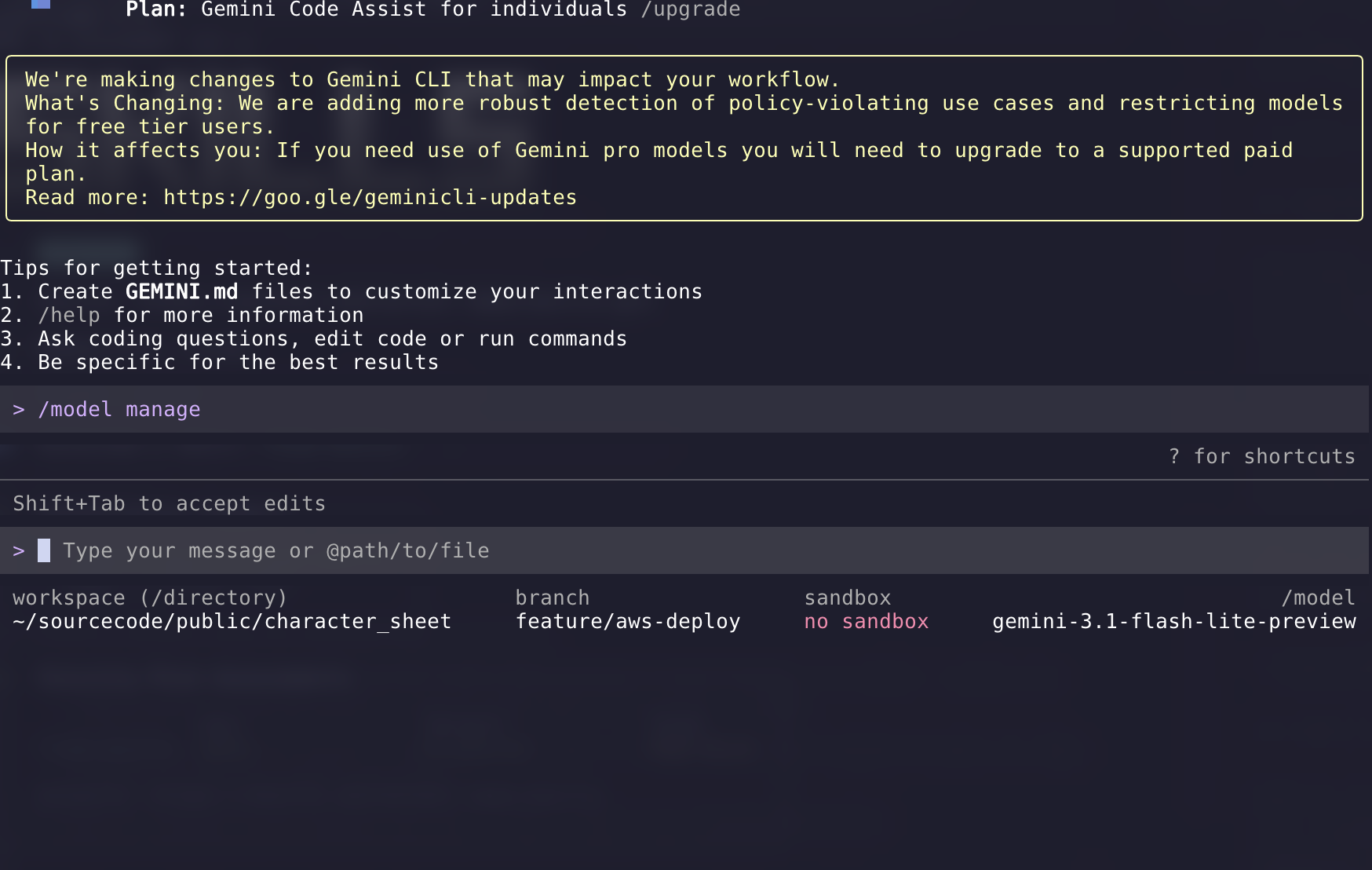Enable edit acceptance via the accept edits bar
The width and height of the screenshot is (1372, 870).
(168, 503)
